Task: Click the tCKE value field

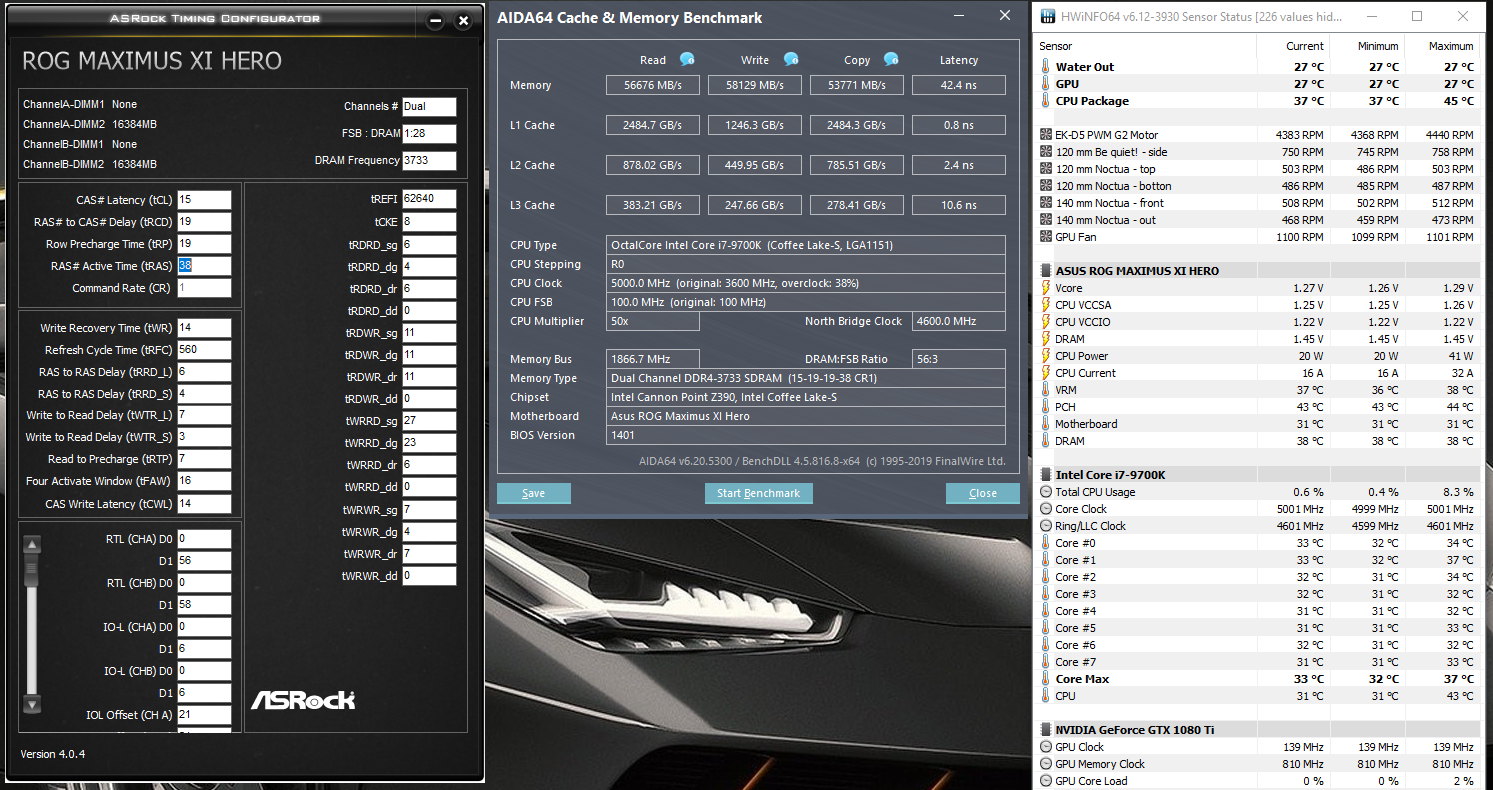Action: point(429,221)
